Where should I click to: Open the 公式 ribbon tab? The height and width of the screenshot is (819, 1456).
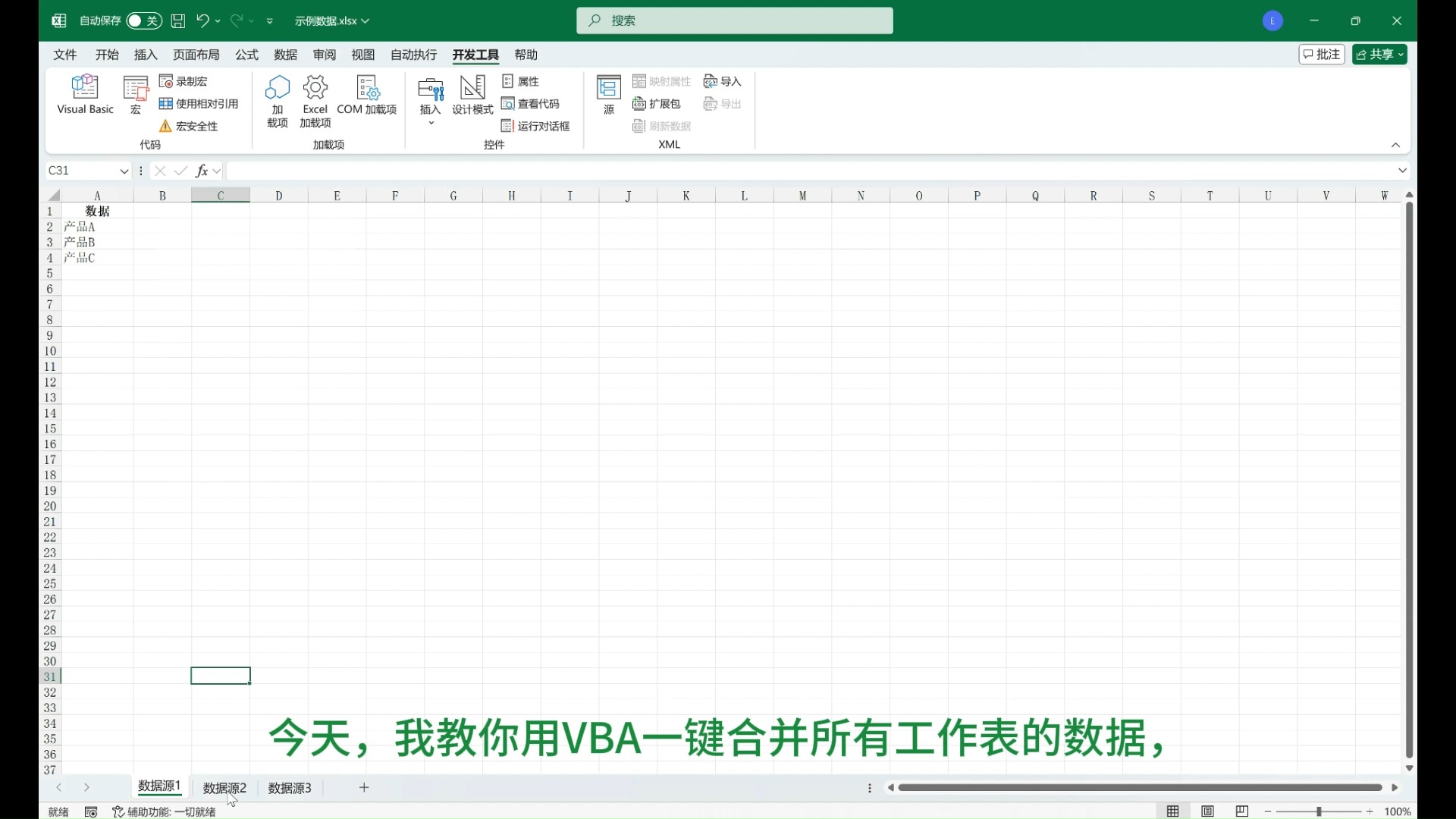pyautogui.click(x=246, y=55)
